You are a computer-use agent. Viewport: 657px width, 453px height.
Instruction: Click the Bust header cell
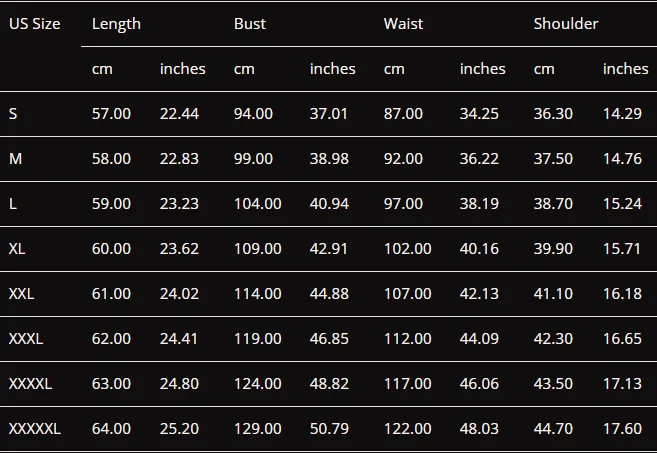[250, 24]
